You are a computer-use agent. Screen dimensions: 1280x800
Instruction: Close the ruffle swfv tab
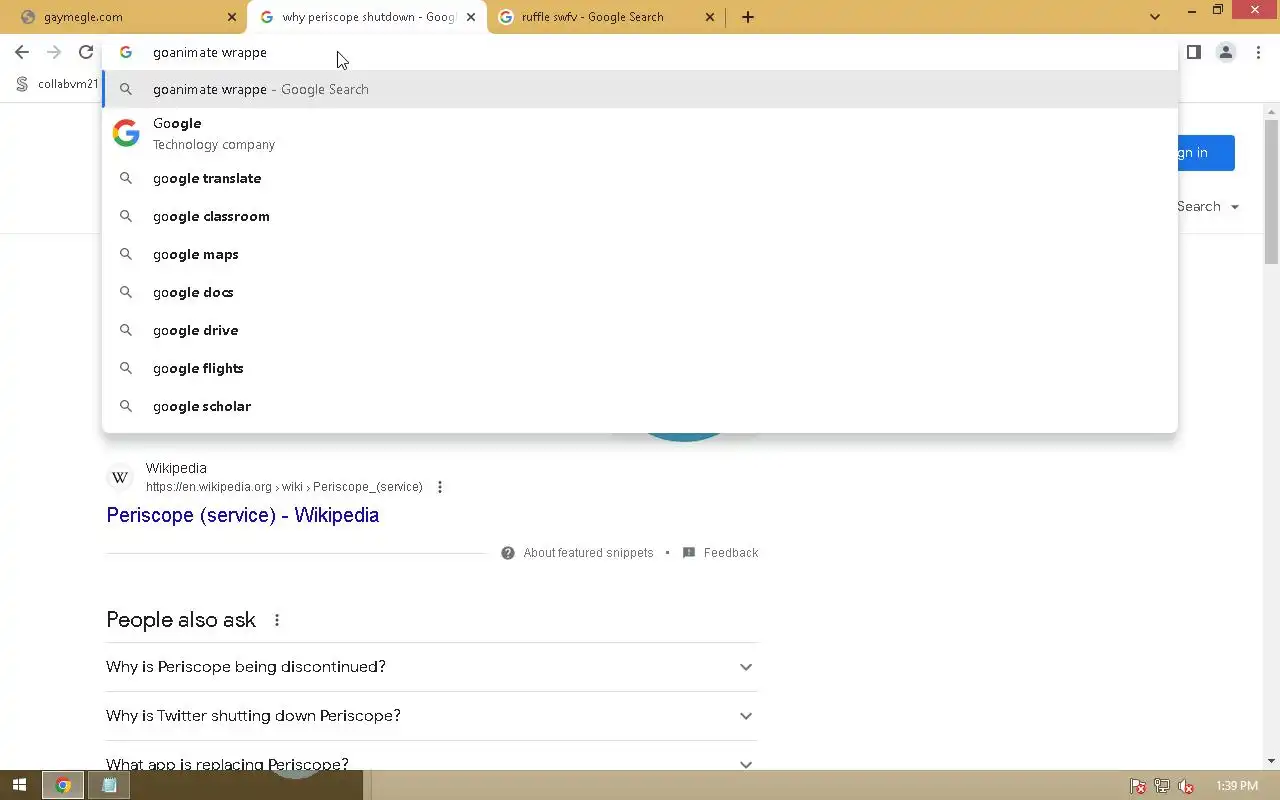(x=710, y=17)
